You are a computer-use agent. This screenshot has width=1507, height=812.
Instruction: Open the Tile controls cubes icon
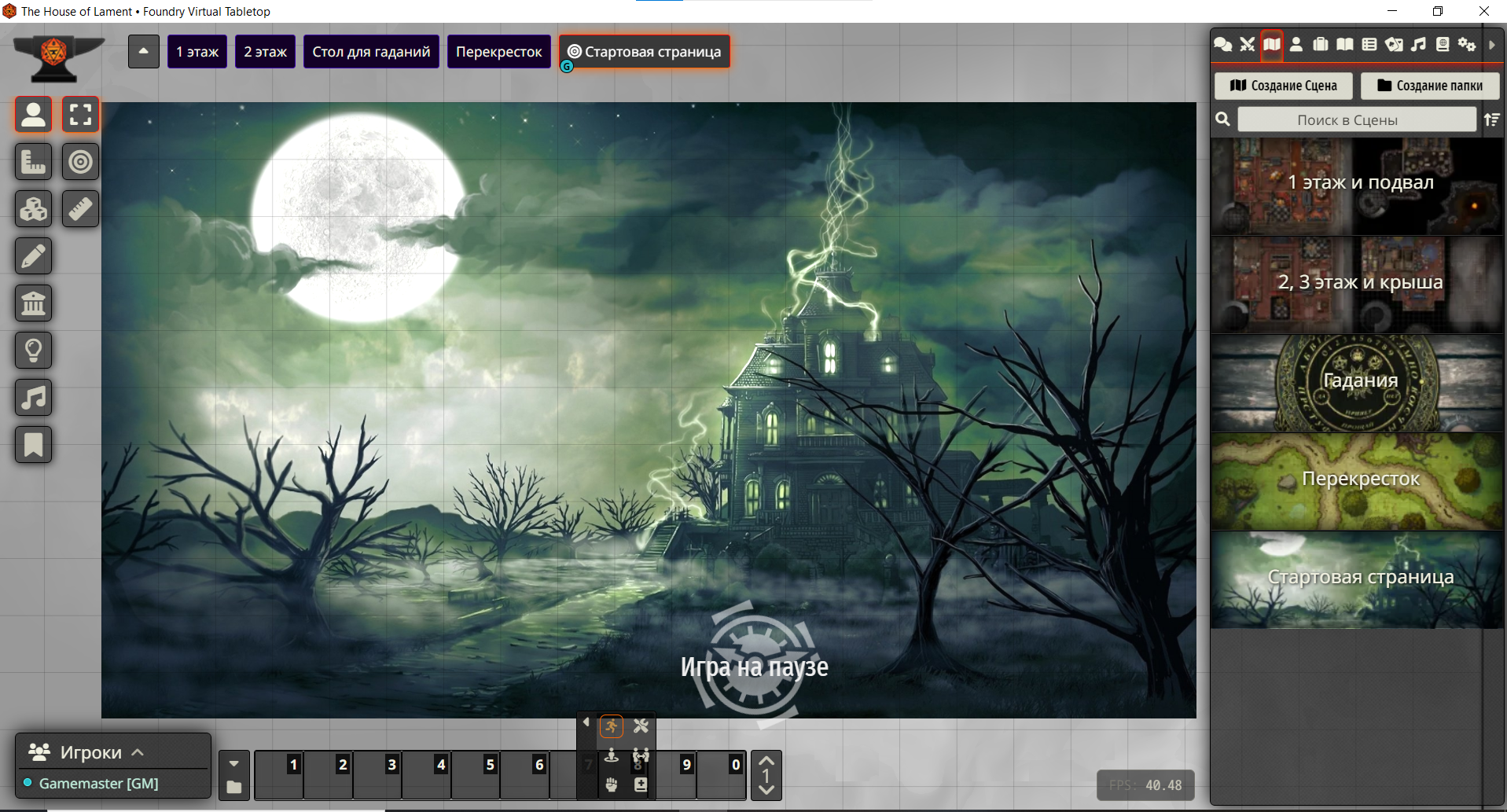34,209
